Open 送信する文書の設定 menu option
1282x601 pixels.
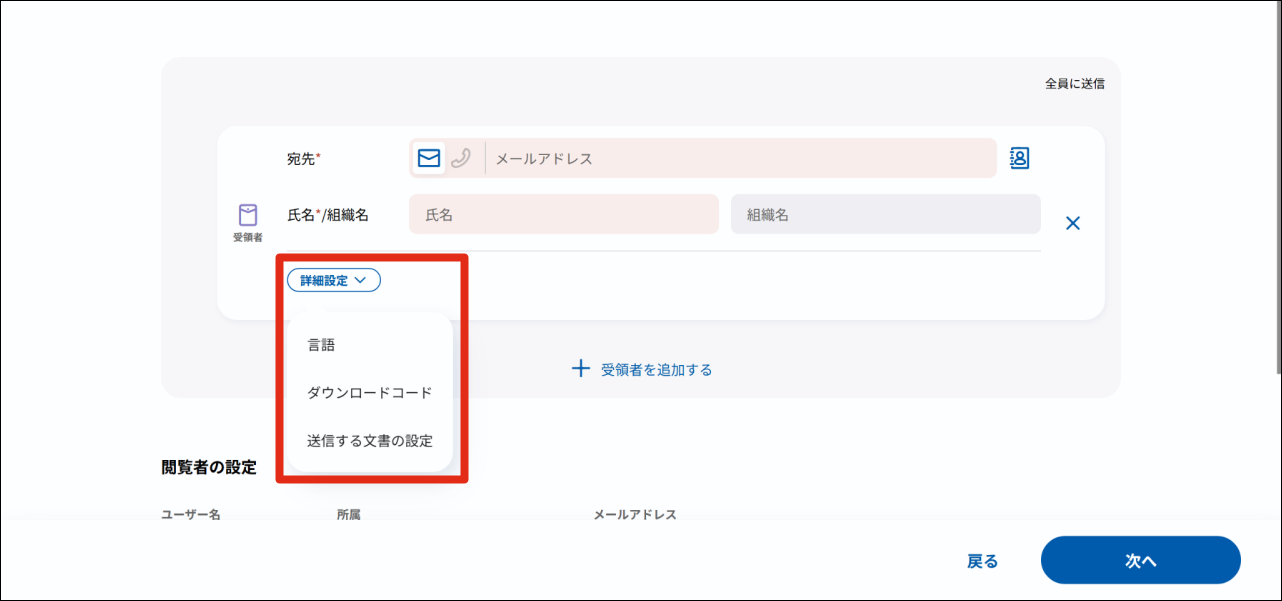click(370, 441)
